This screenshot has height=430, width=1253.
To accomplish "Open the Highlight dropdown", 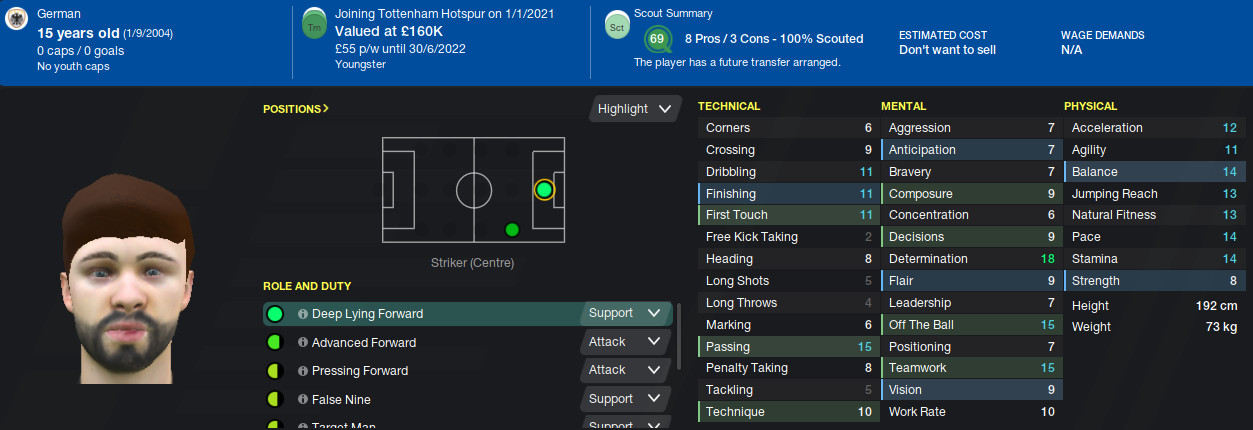I will (634, 109).
